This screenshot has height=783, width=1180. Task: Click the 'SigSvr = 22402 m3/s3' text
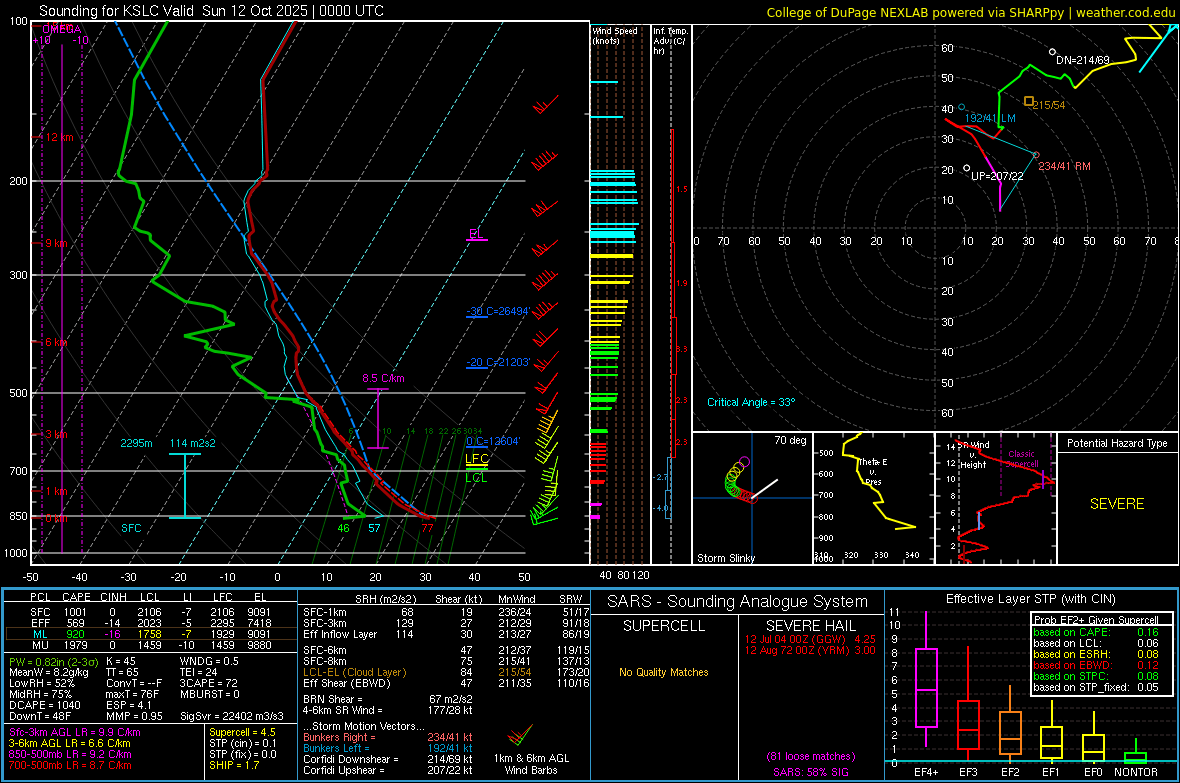232,716
